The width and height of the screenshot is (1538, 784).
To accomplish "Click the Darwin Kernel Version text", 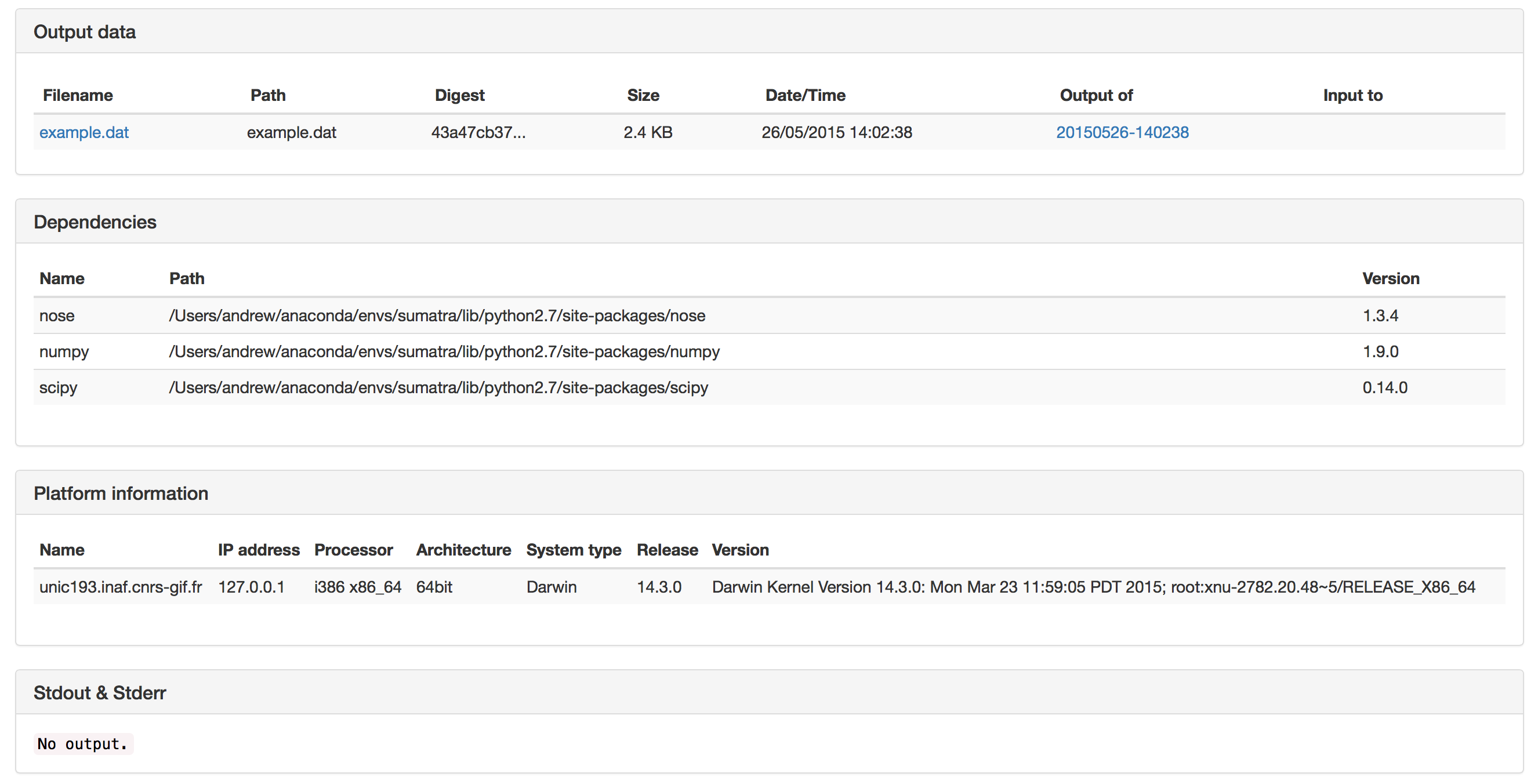I will (x=1094, y=587).
